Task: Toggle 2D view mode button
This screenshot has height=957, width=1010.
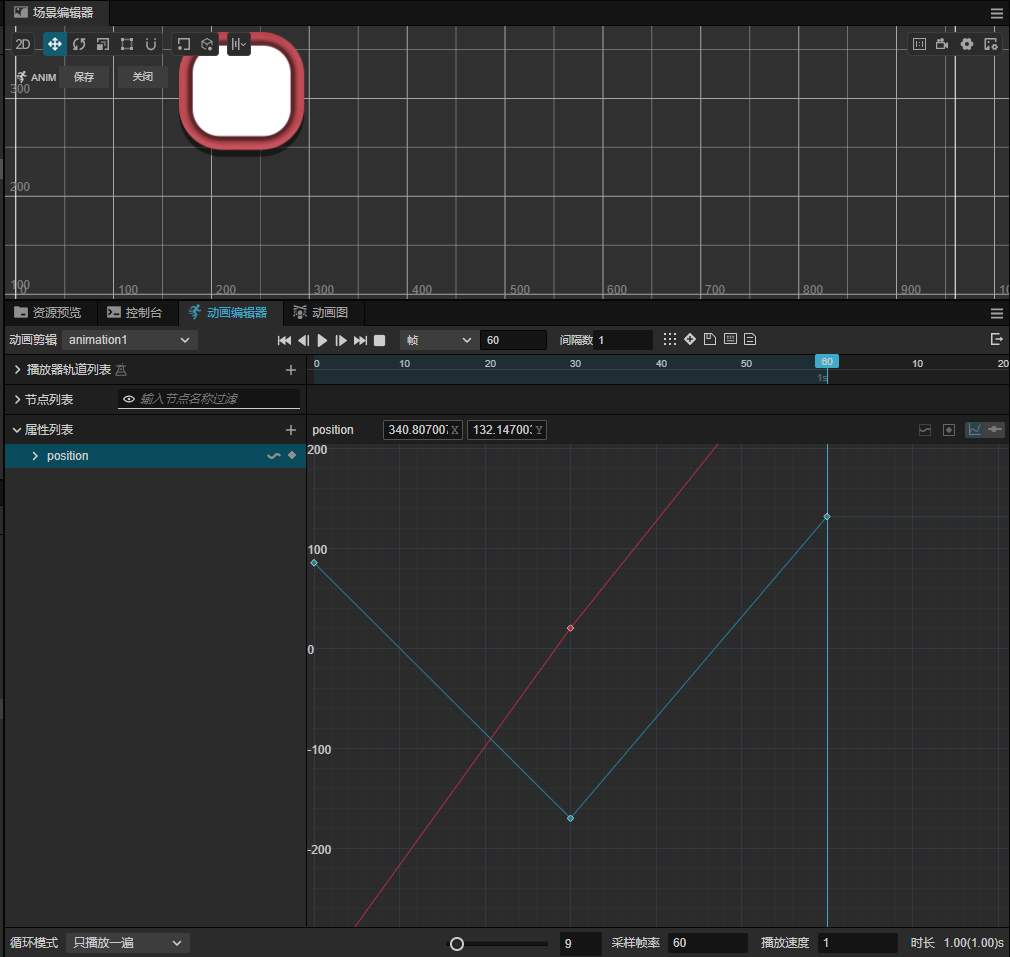Action: pyautogui.click(x=23, y=44)
